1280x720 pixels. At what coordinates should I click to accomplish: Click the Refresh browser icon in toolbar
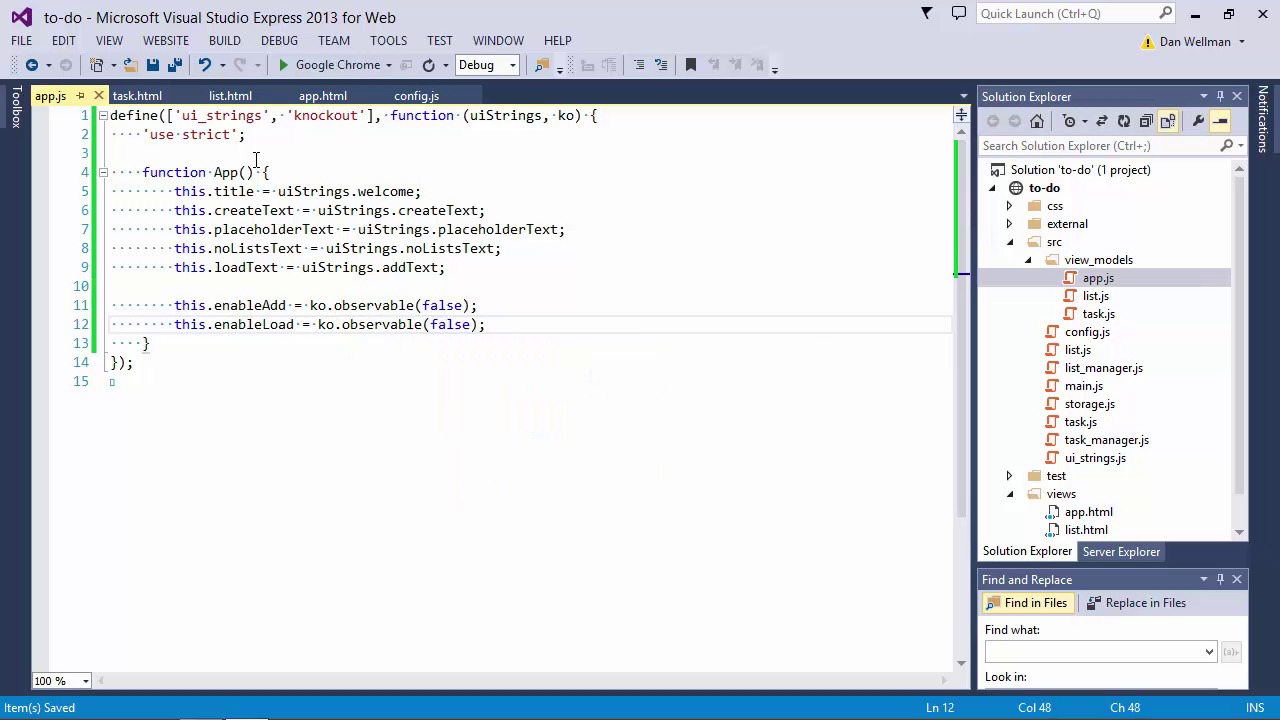(428, 65)
